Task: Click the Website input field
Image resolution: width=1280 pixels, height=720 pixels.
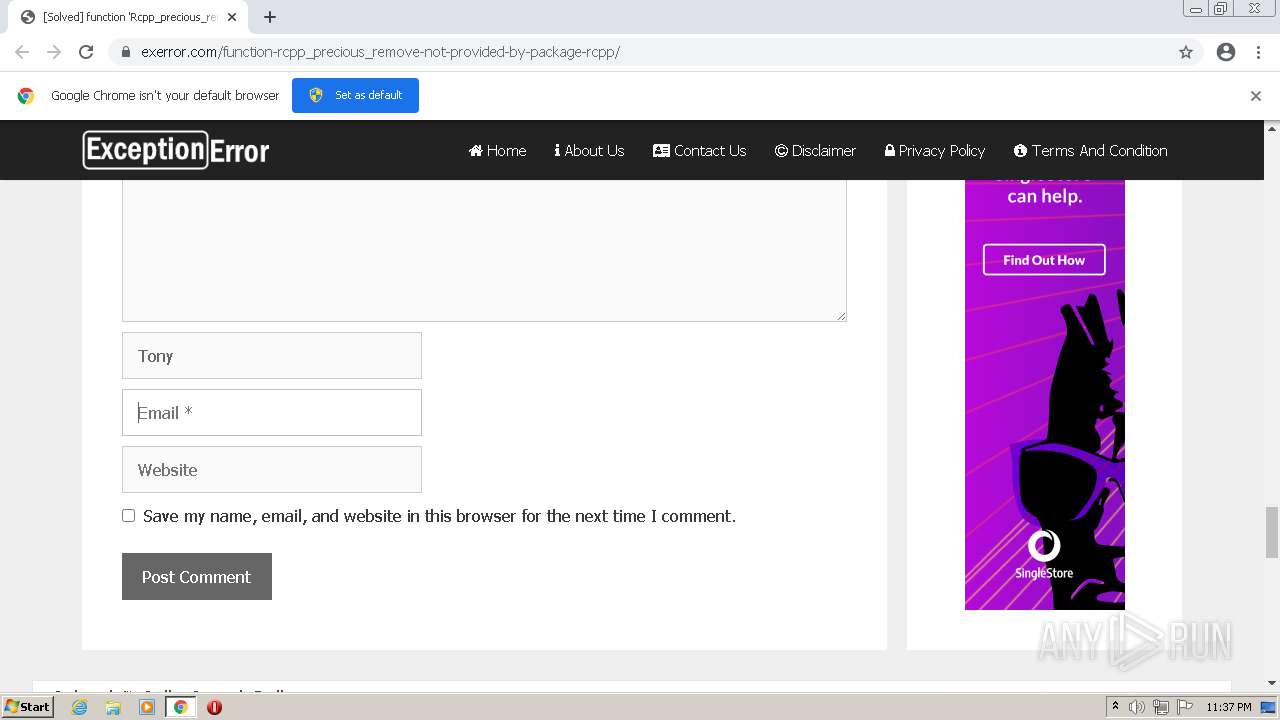Action: pyautogui.click(x=272, y=469)
